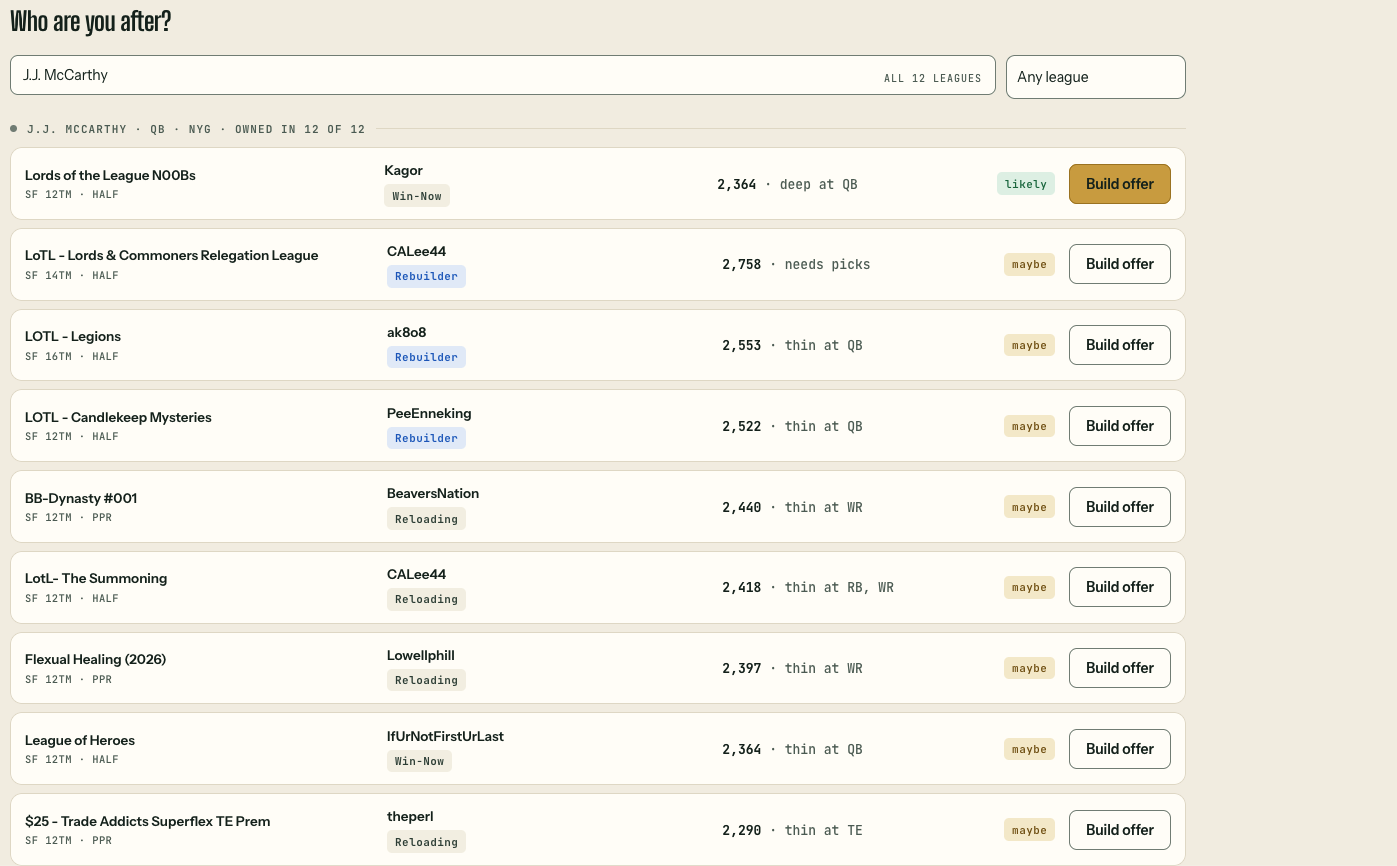Click owner name Kagor
This screenshot has width=1397, height=866.
403,171
